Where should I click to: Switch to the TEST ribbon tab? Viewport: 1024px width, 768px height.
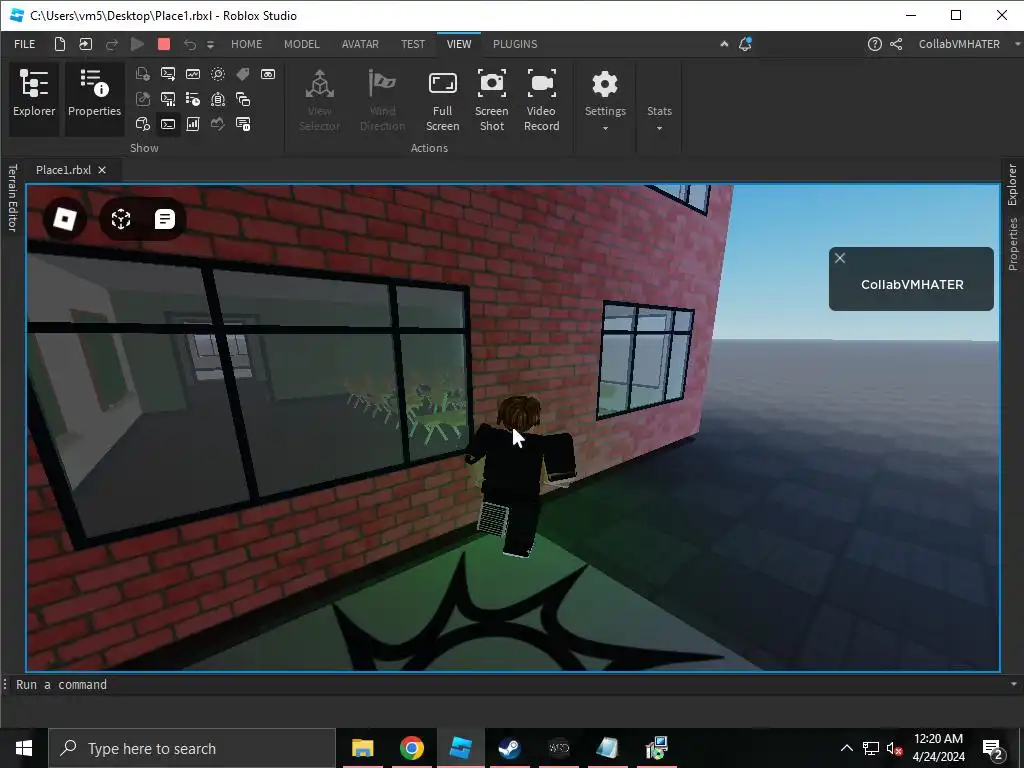tap(413, 44)
